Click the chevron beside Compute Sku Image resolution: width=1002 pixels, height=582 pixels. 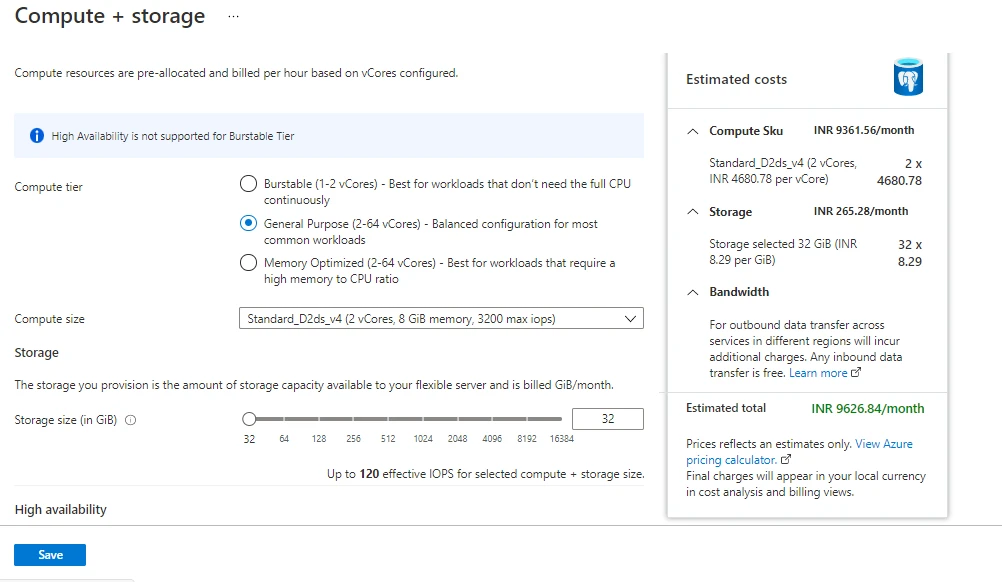692,131
